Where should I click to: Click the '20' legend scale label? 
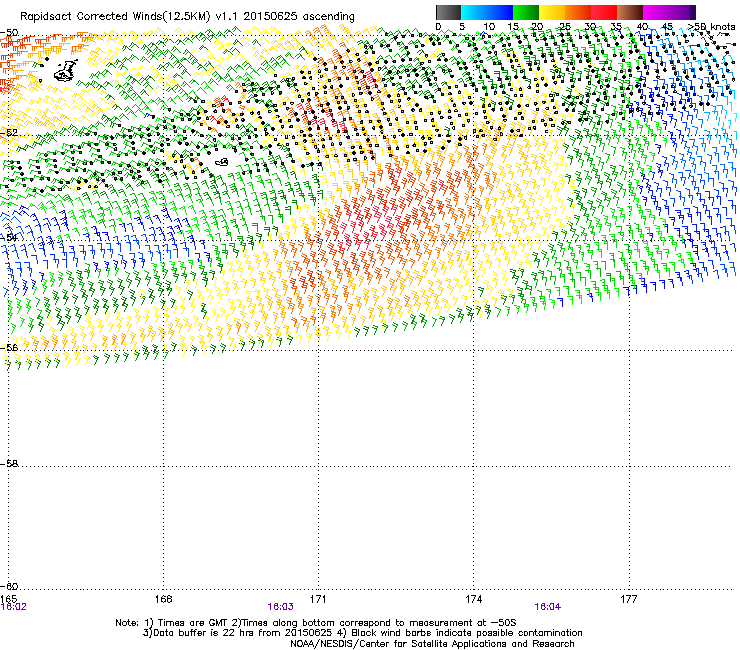pos(538,26)
